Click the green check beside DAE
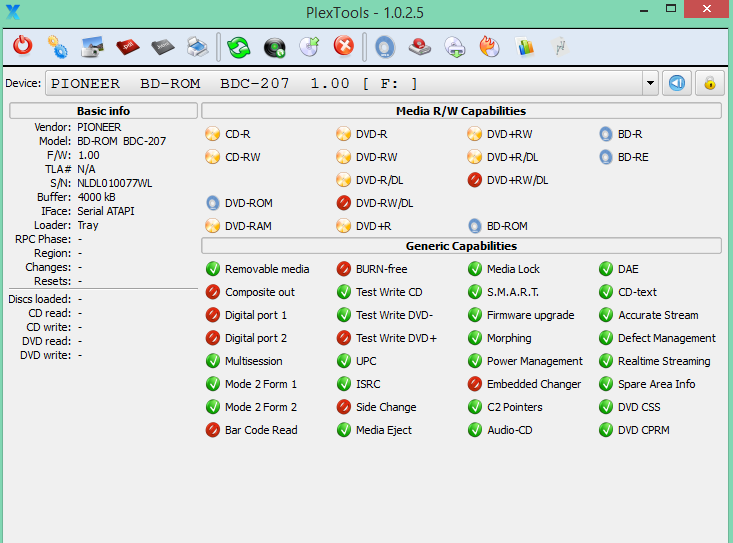Screen dimensions: 733x543 (x=606, y=269)
